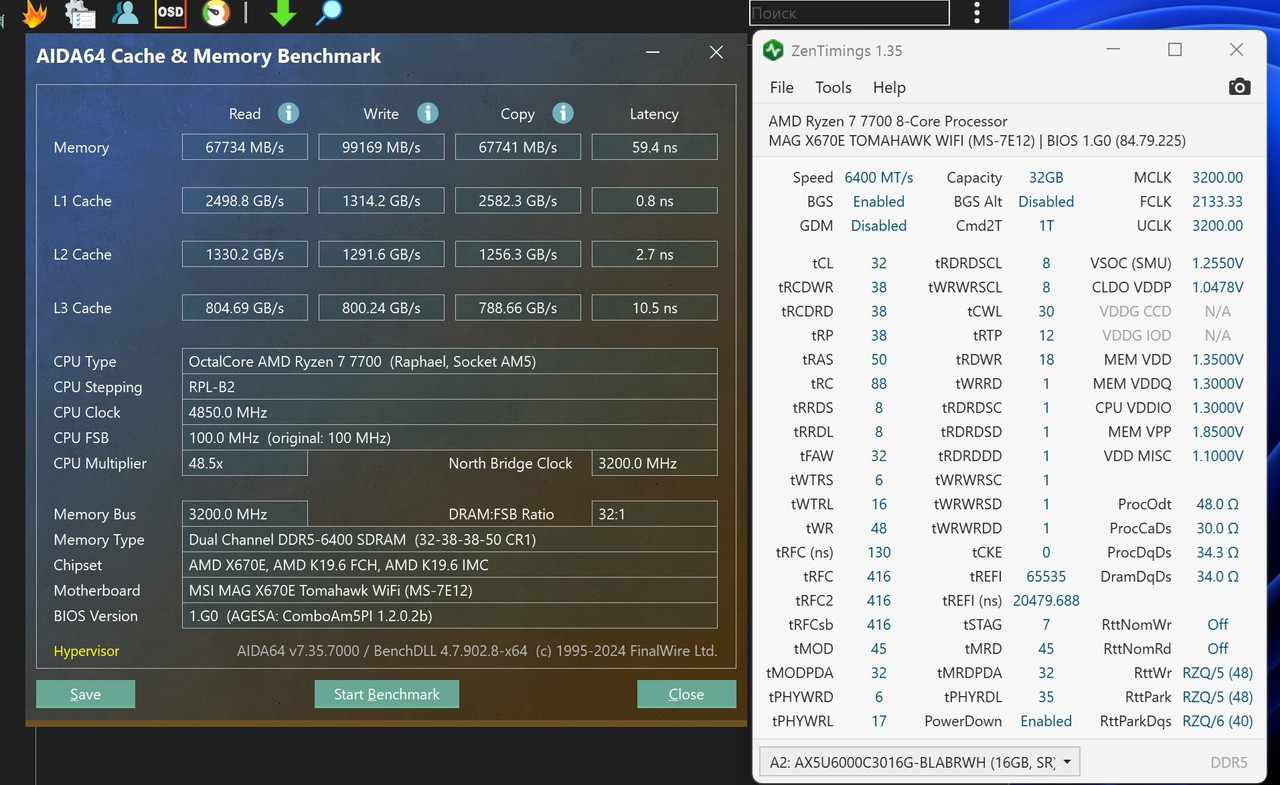Click Memory Type Dual Channel DDR5-6400 field
Screen dimensions: 1280x785
tap(450, 539)
